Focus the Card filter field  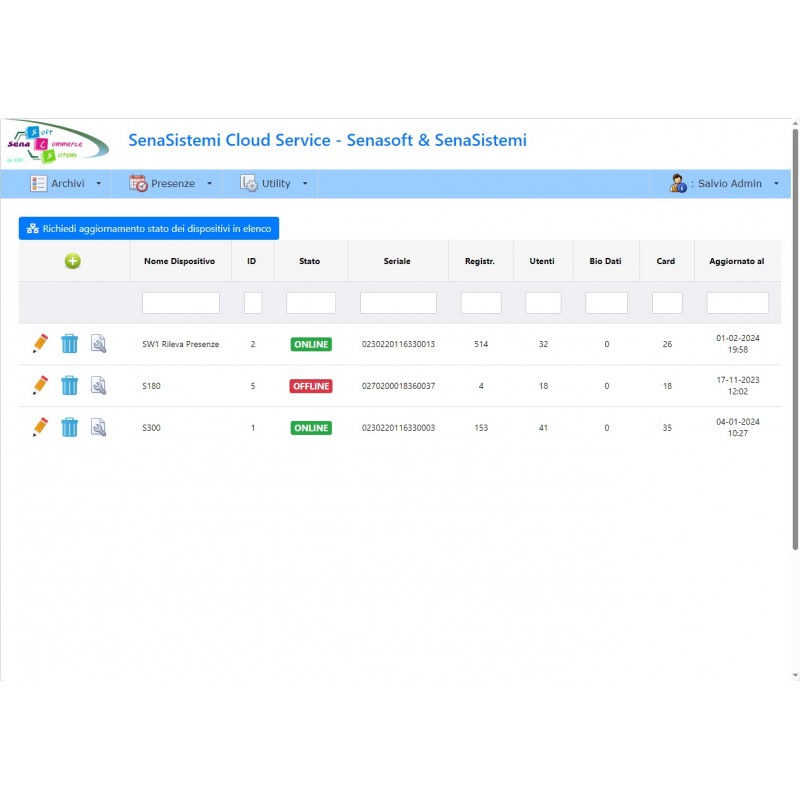[x=667, y=303]
